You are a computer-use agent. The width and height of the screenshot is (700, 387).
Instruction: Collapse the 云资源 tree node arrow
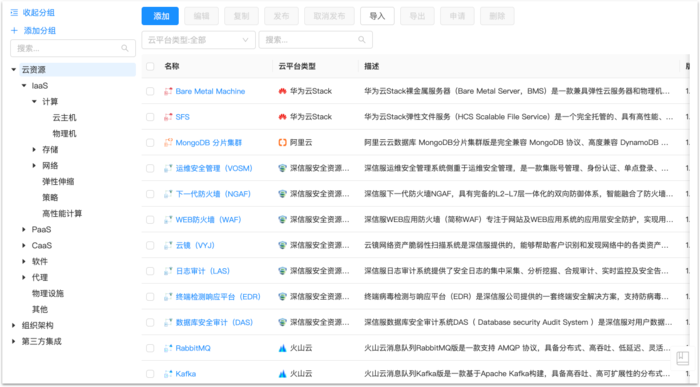14,70
